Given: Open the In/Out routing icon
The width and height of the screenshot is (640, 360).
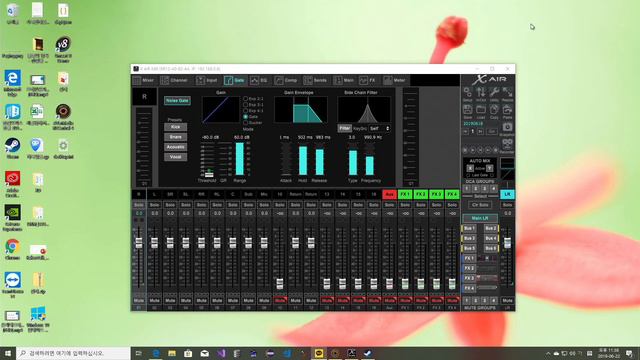Looking at the screenshot, I should click(x=481, y=94).
